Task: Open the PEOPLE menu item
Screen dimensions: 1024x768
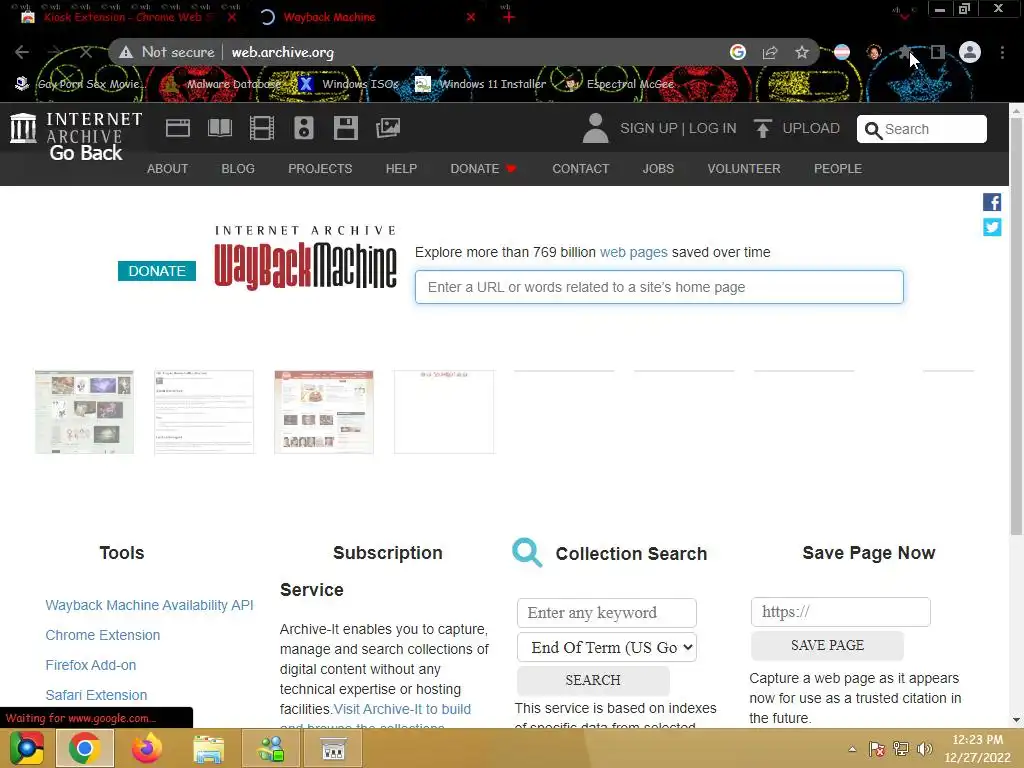Action: (838, 168)
